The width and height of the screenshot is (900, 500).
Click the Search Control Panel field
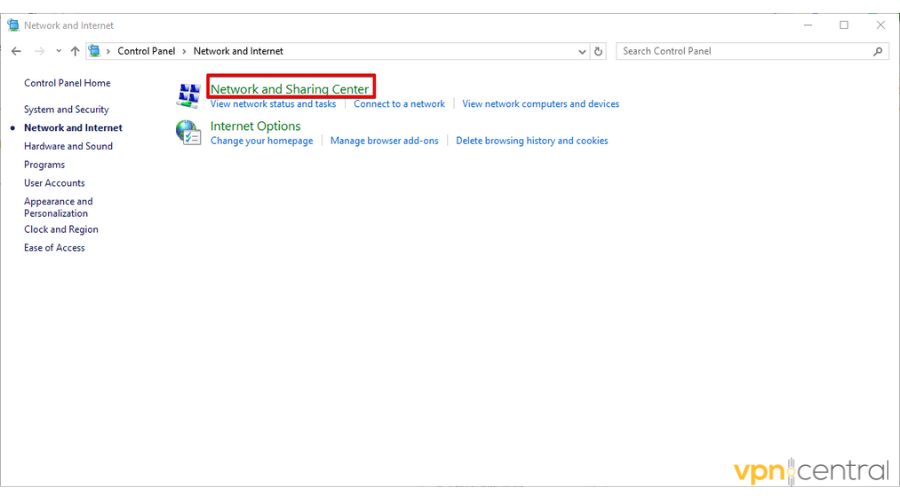pyautogui.click(x=743, y=51)
